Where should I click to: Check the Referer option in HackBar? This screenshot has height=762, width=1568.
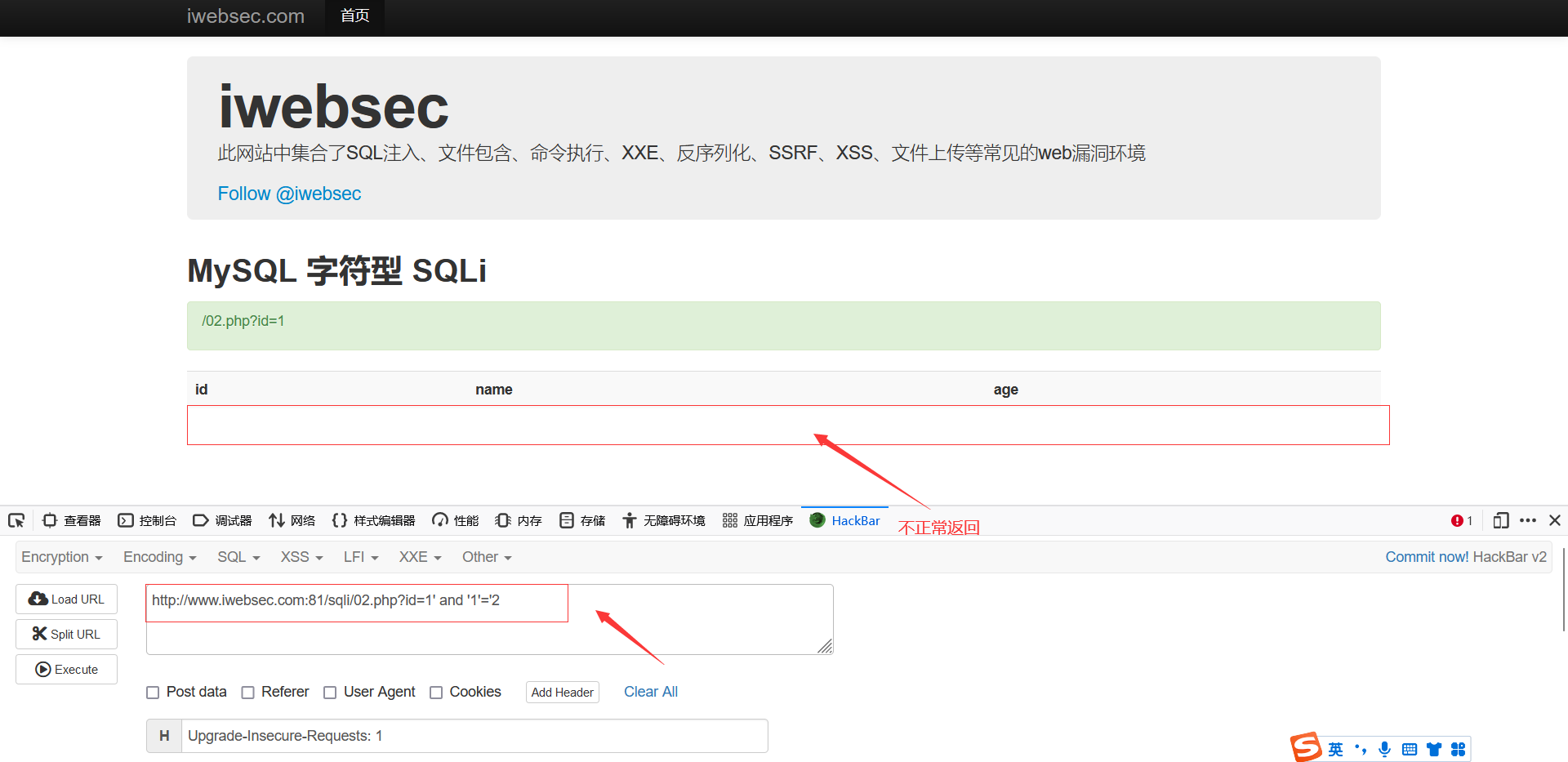click(x=248, y=692)
